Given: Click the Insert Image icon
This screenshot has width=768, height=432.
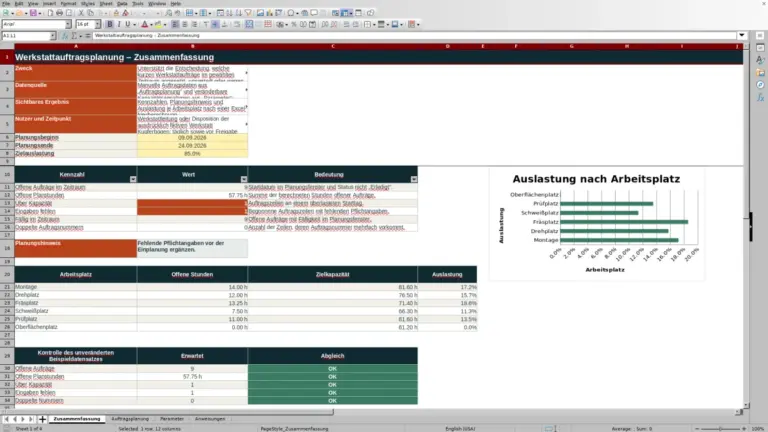Looking at the screenshot, I should 260,13.
